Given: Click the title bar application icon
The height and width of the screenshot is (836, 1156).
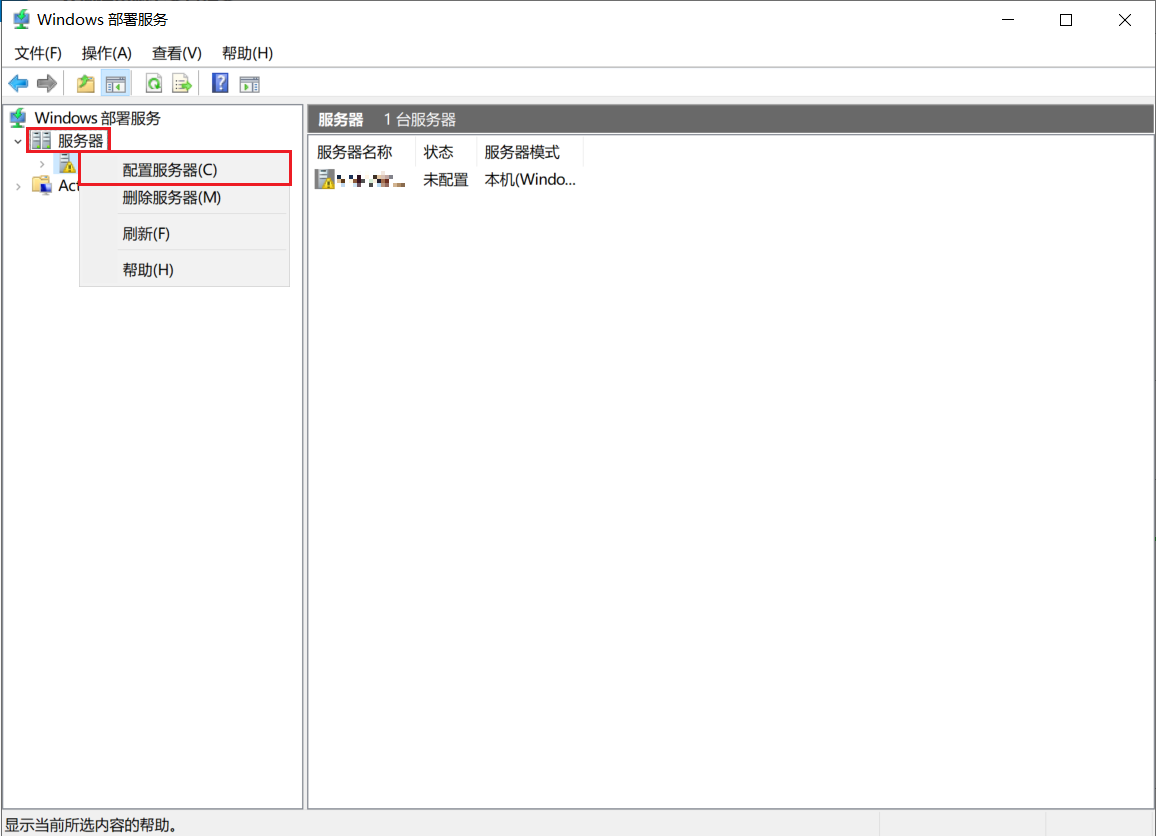Looking at the screenshot, I should pos(21,19).
